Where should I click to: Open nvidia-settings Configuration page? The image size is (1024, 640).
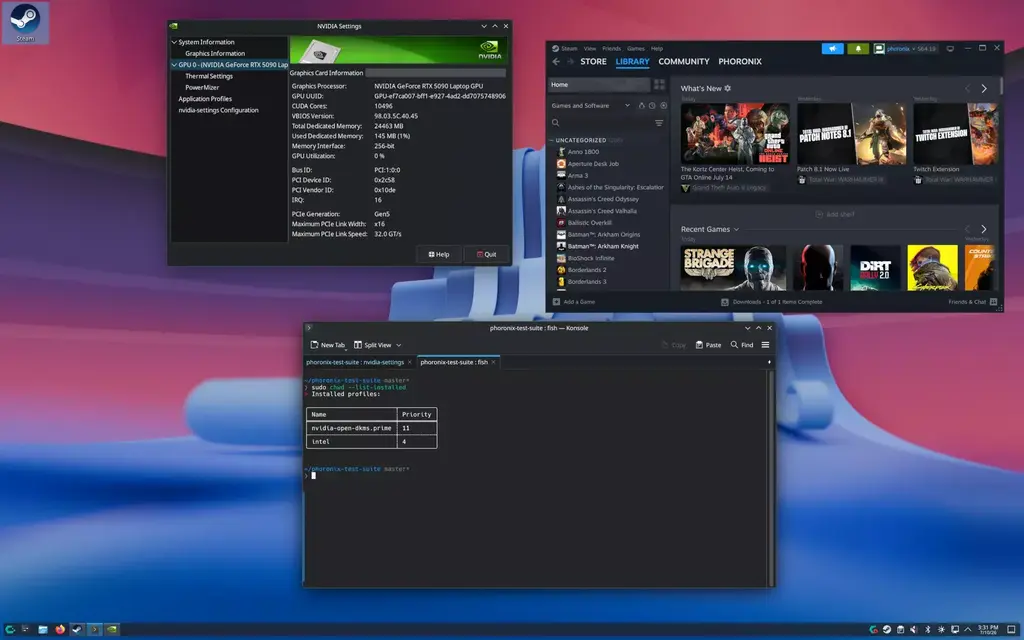click(218, 110)
